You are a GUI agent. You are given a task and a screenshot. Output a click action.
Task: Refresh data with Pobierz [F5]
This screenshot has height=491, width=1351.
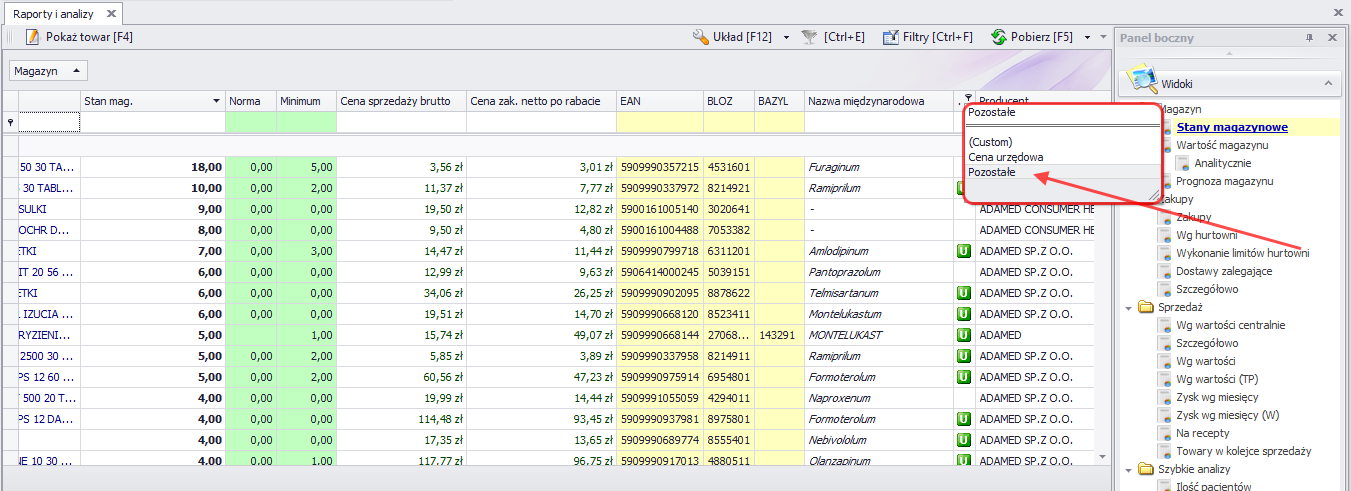(x=1031, y=37)
